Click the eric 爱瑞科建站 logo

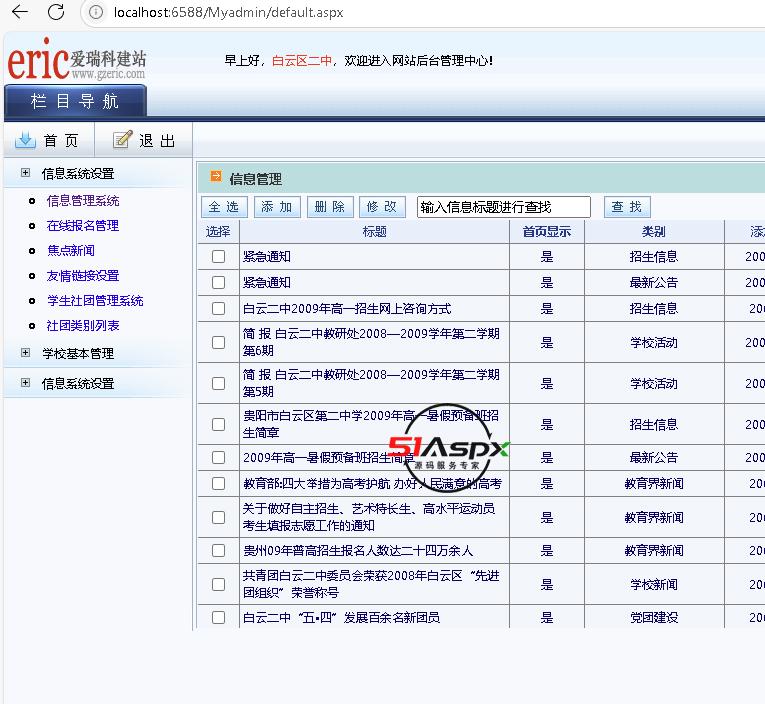[77, 60]
